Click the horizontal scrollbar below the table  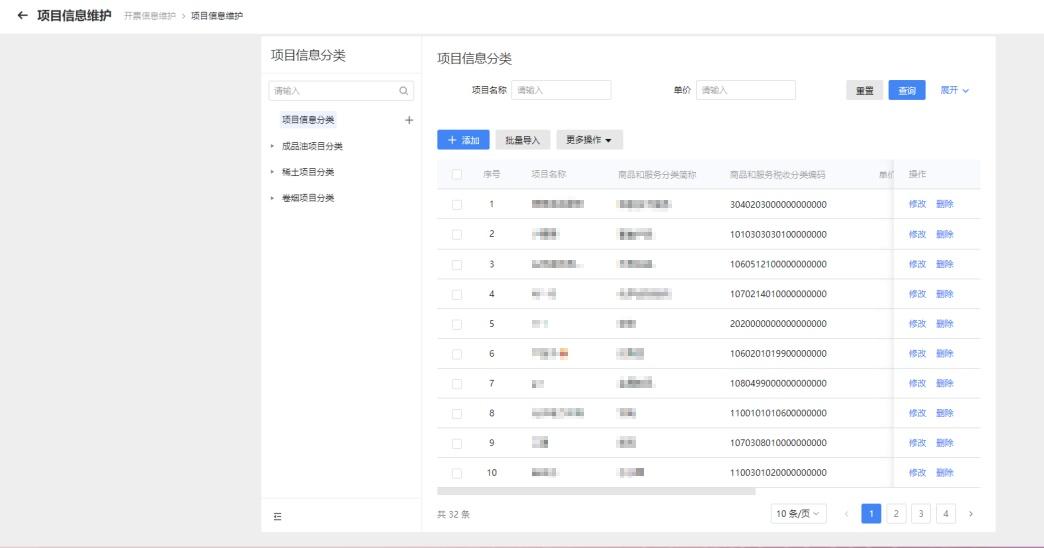pyautogui.click(x=596, y=492)
